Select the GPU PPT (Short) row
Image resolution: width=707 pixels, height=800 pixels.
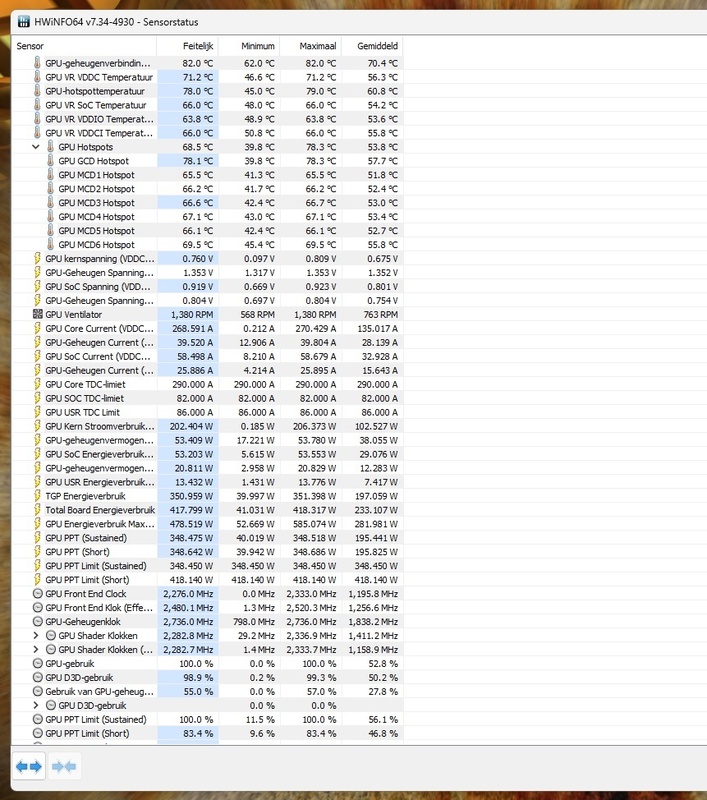pos(207,552)
